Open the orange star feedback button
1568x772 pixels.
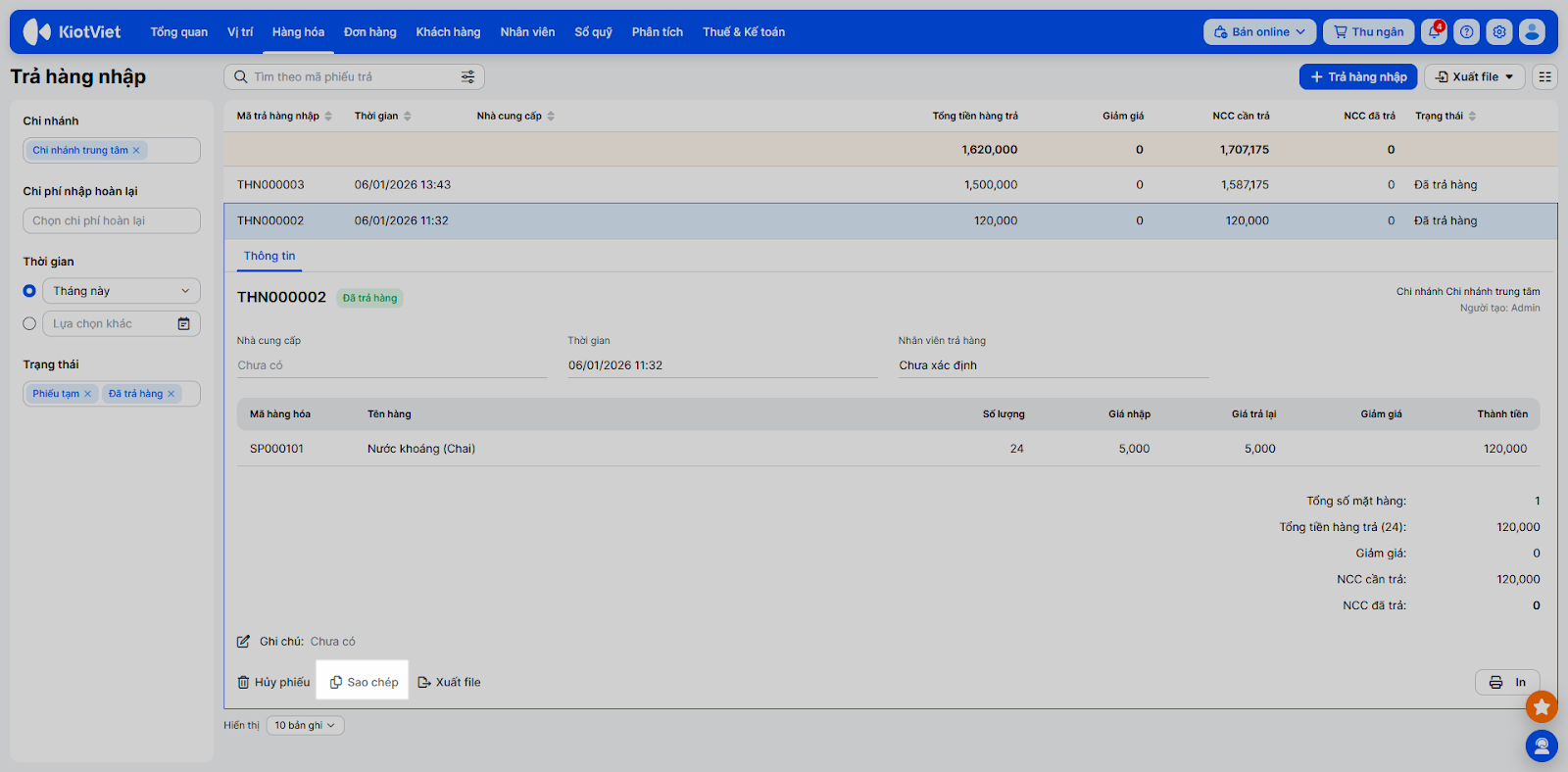(x=1542, y=706)
